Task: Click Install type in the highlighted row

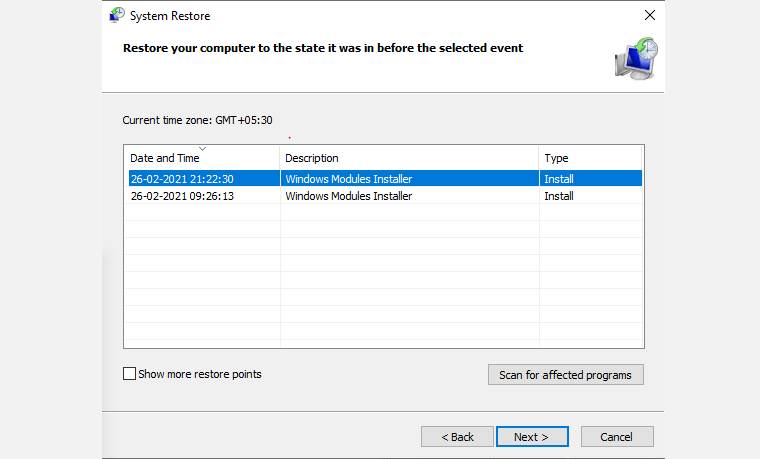Action: 558,179
